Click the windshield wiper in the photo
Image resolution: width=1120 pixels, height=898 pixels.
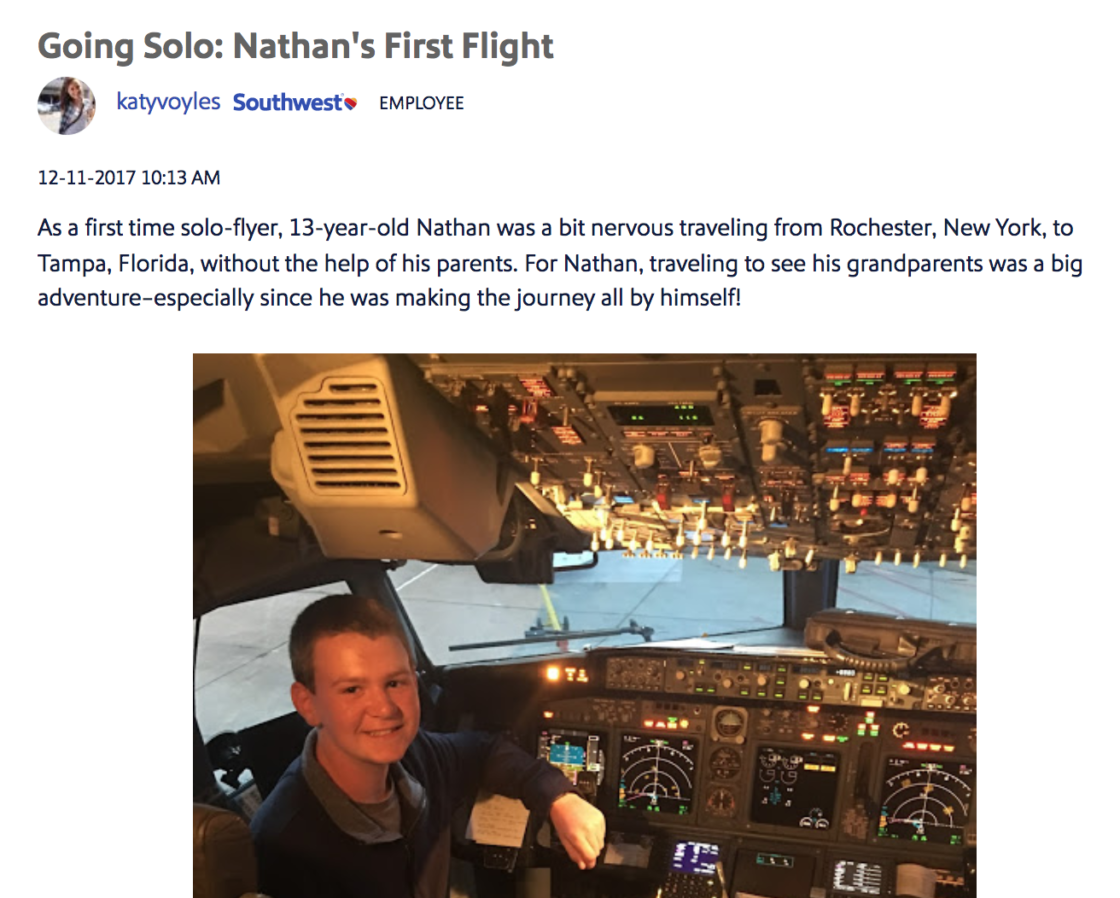coord(550,634)
